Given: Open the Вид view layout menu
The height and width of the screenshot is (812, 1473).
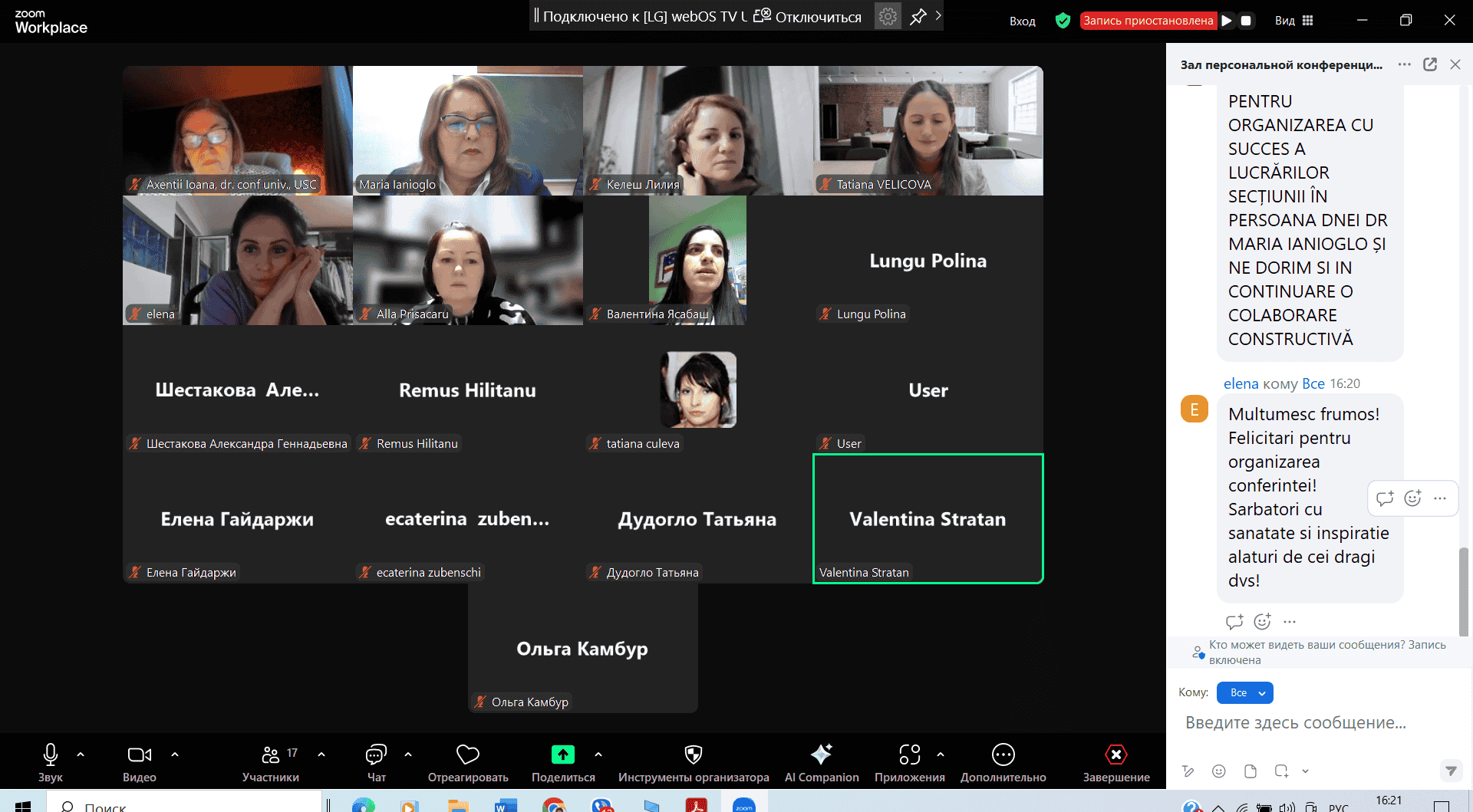Looking at the screenshot, I should (x=1294, y=21).
